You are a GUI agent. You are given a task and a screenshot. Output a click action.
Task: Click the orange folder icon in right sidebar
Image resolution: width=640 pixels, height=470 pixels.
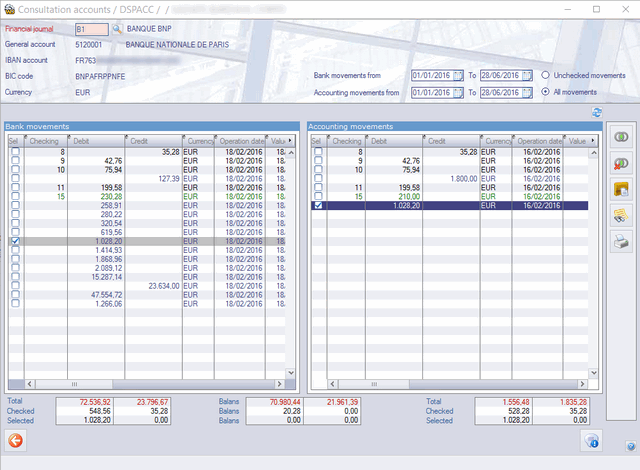pyautogui.click(x=620, y=189)
